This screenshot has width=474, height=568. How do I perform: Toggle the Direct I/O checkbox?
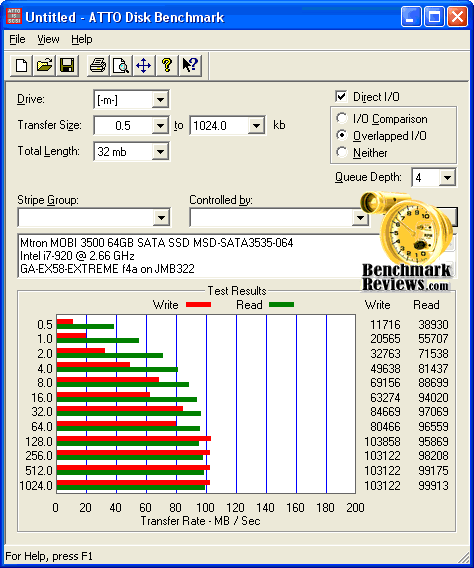coord(341,96)
